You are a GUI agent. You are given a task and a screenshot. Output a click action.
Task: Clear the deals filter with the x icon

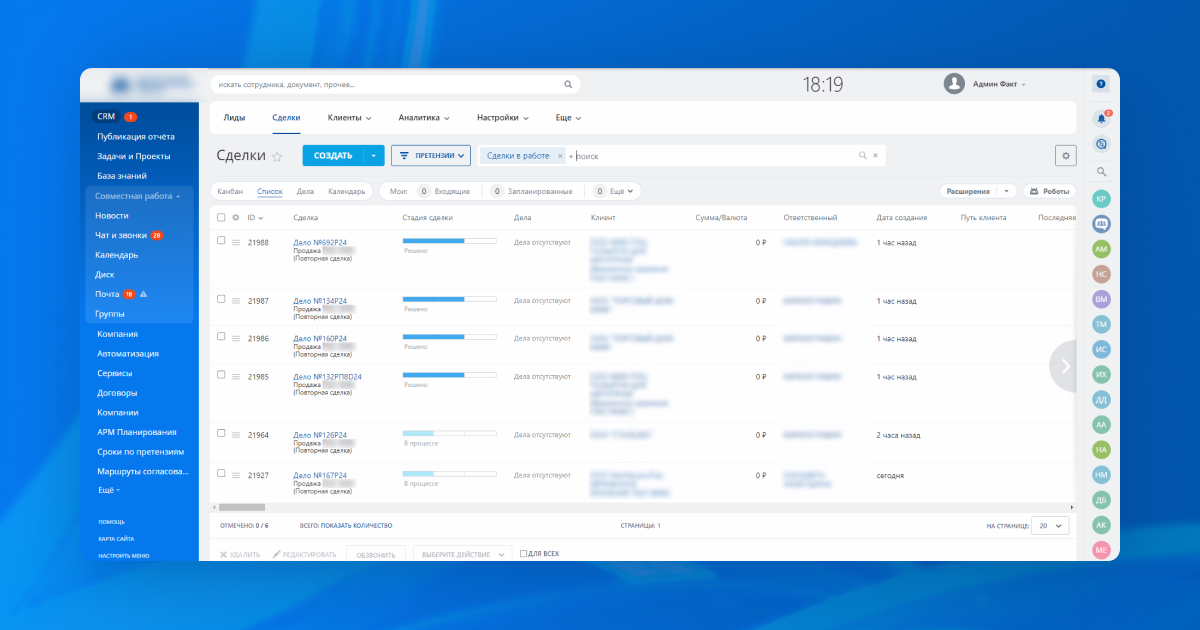(x=876, y=156)
